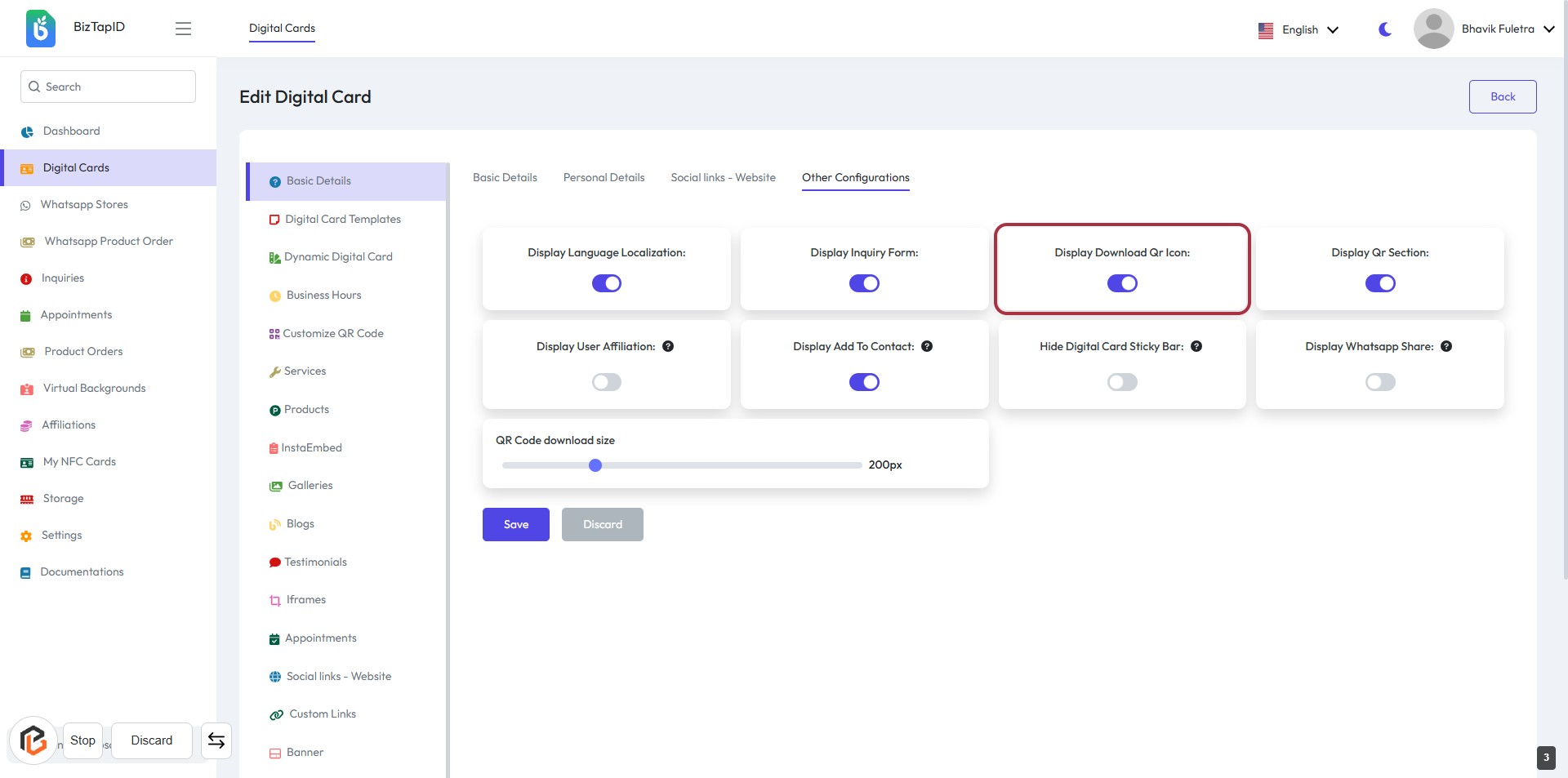Toggle dark mode moon icon
This screenshot has height=778, width=1568.
coord(1385,29)
